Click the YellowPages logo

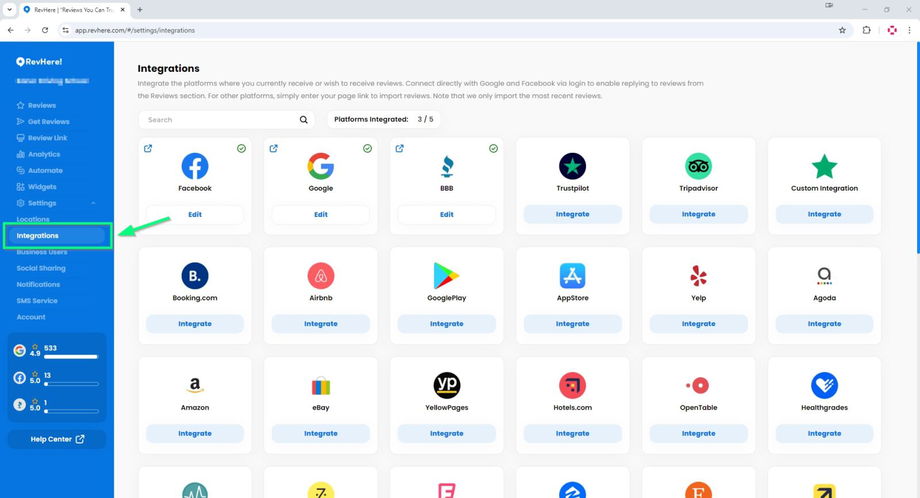pyautogui.click(x=447, y=385)
